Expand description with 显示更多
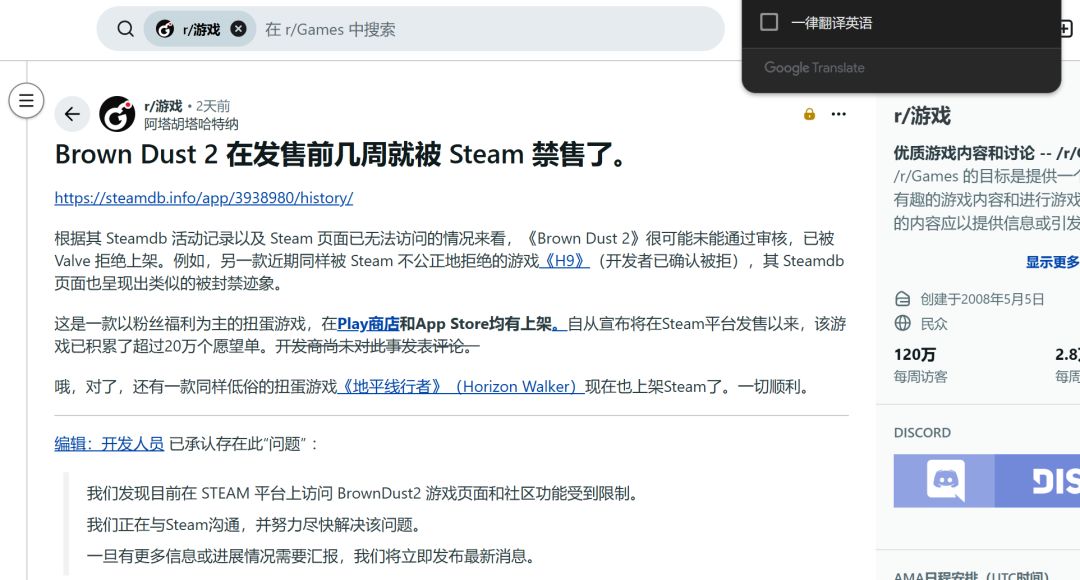This screenshot has height=580, width=1080. (x=1052, y=262)
